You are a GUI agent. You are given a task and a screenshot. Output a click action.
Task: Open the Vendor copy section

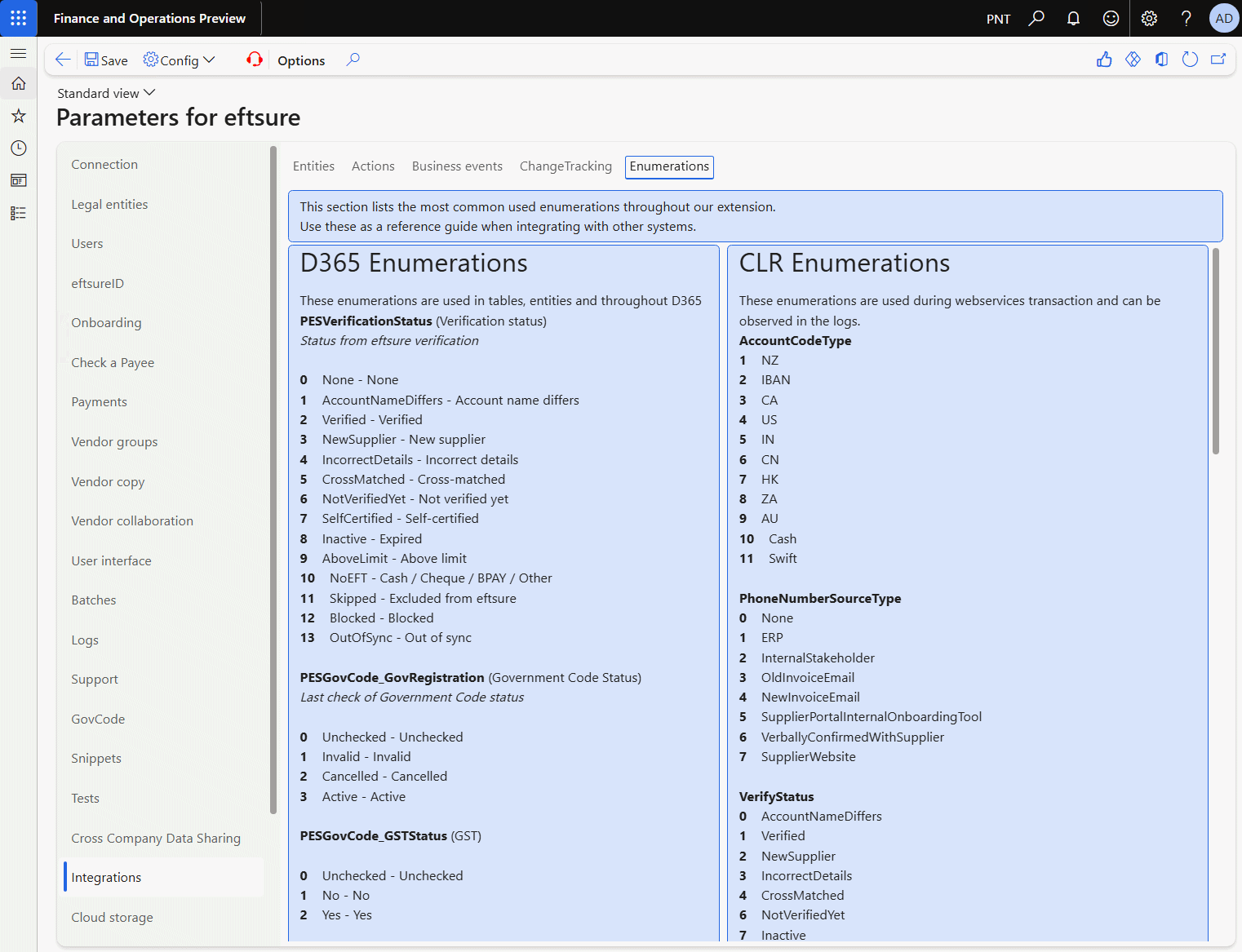click(x=108, y=482)
